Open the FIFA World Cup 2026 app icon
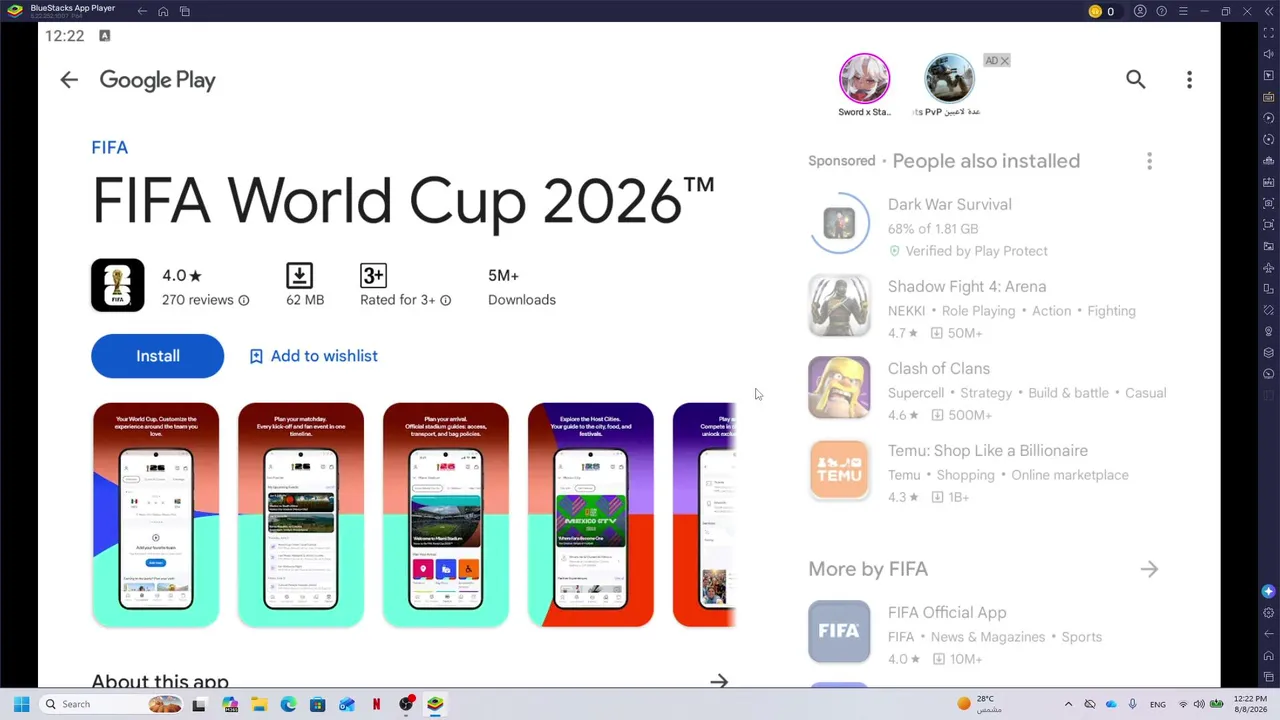The image size is (1280, 720). (118, 285)
